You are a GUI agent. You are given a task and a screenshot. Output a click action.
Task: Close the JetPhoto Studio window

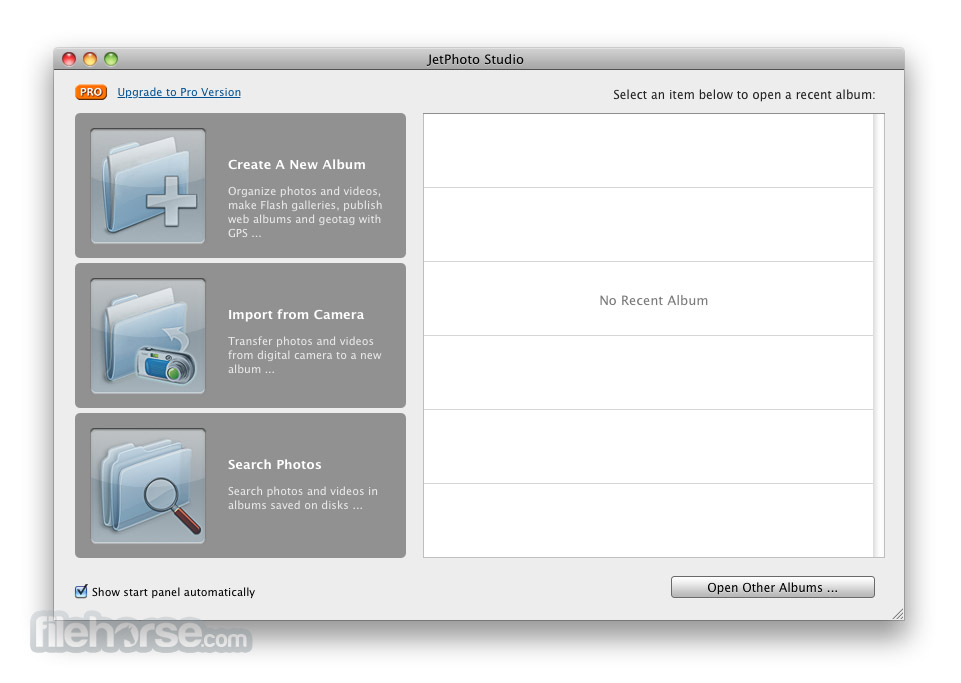click(69, 59)
